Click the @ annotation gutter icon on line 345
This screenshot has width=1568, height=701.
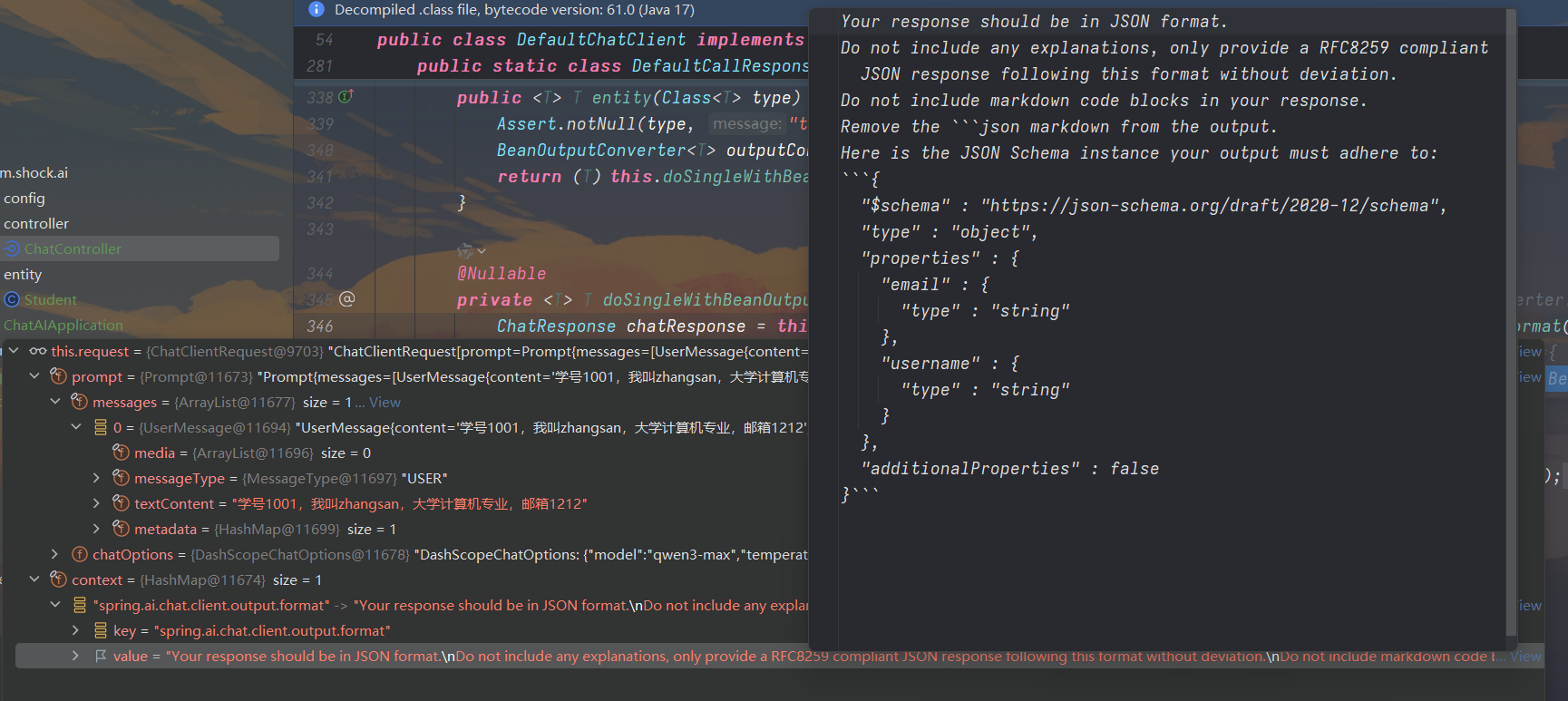click(x=346, y=298)
